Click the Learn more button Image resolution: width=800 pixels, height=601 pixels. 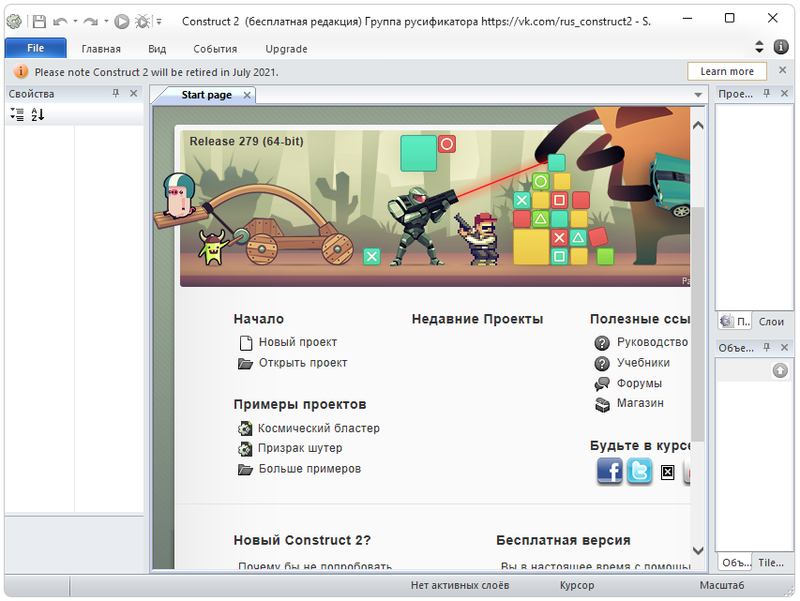[727, 71]
